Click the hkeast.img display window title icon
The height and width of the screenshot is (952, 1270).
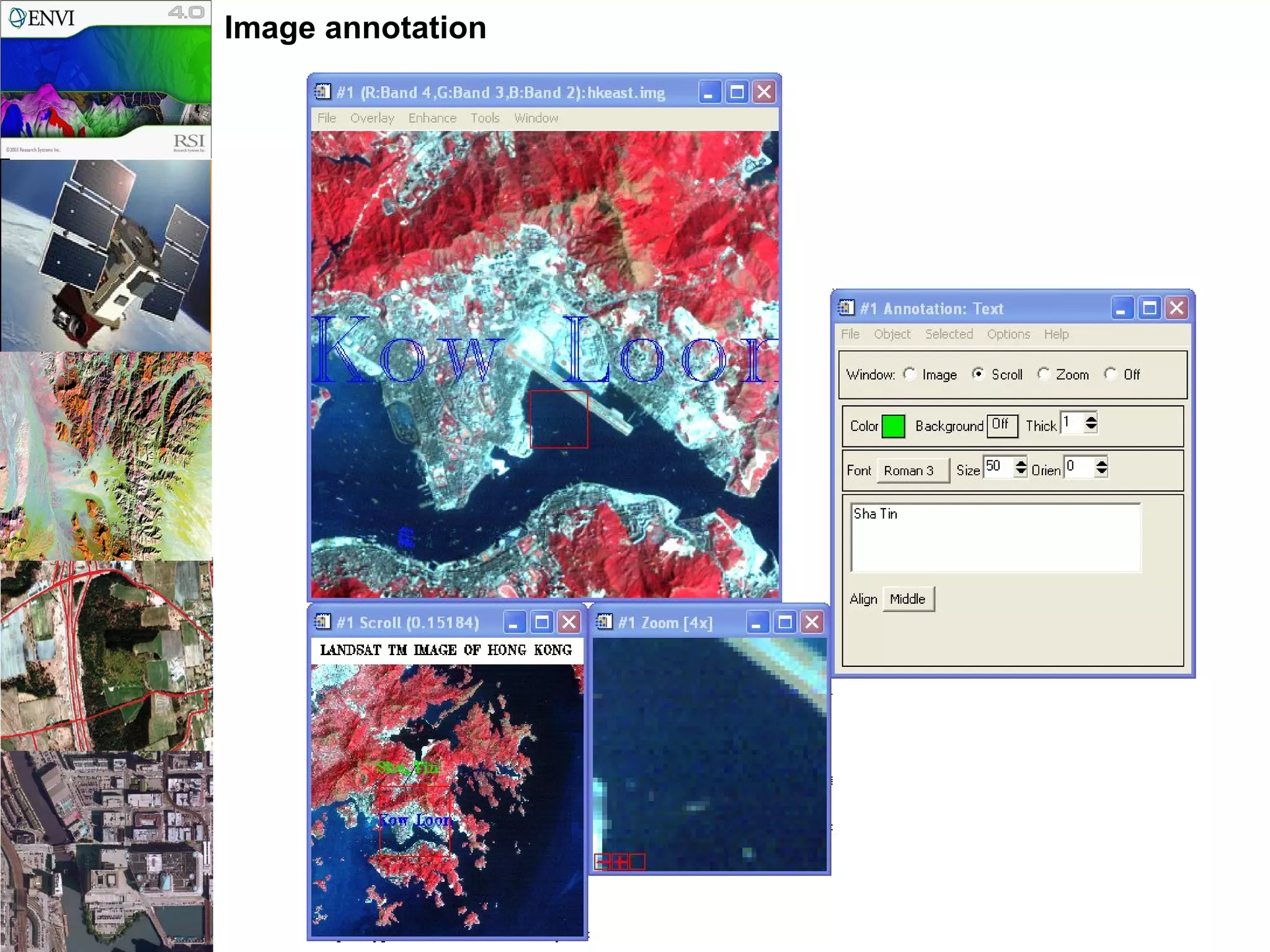click(x=322, y=92)
